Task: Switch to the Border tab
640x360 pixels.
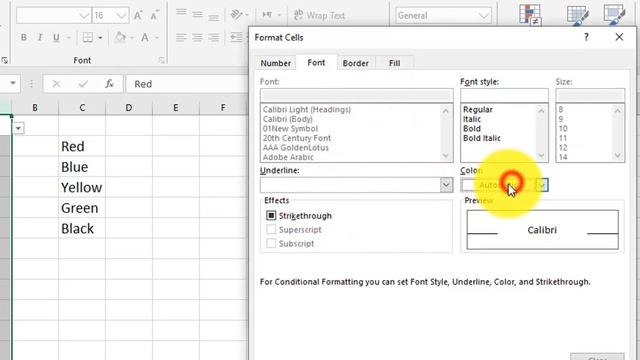Action: [x=356, y=63]
